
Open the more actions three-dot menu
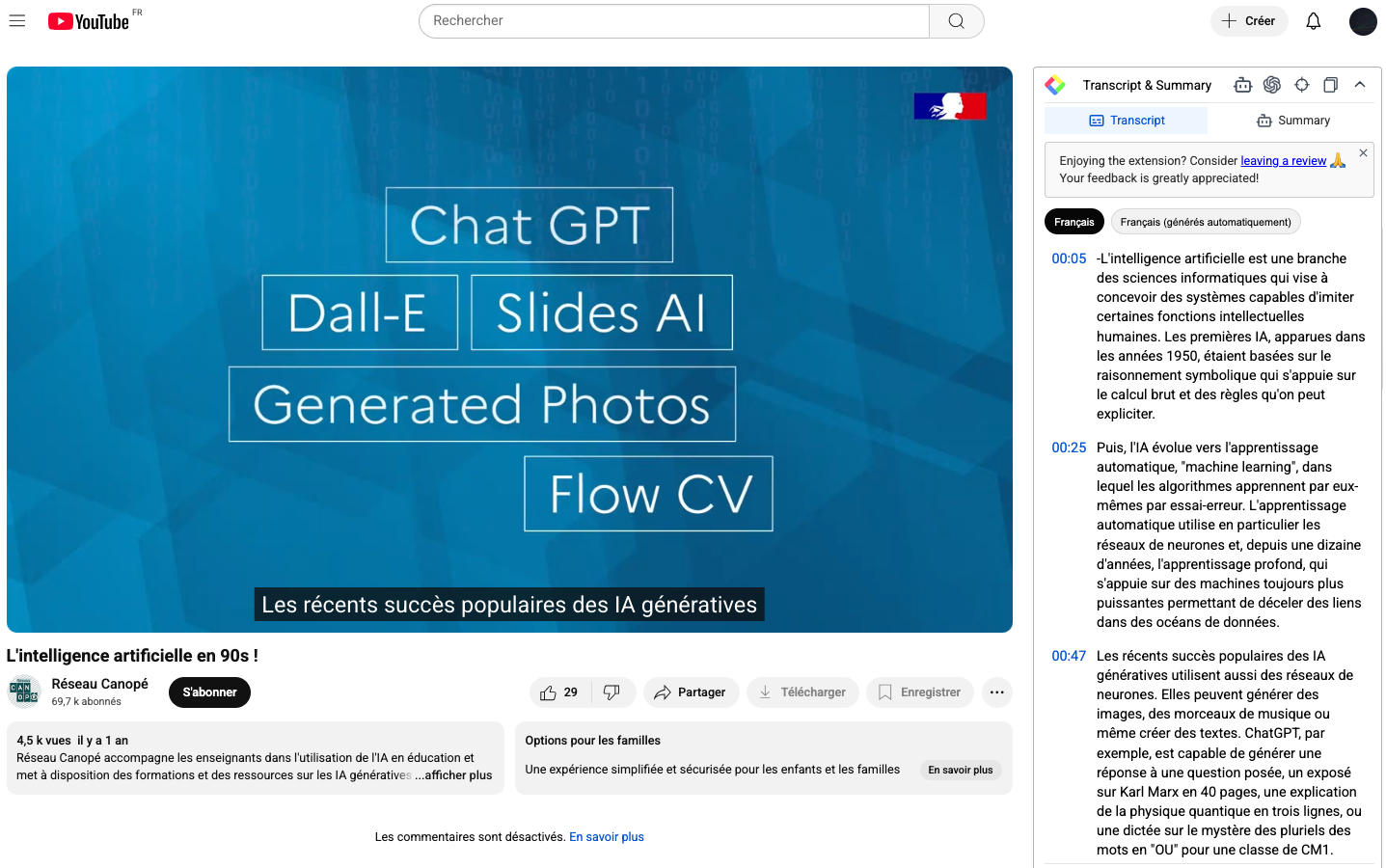click(996, 692)
